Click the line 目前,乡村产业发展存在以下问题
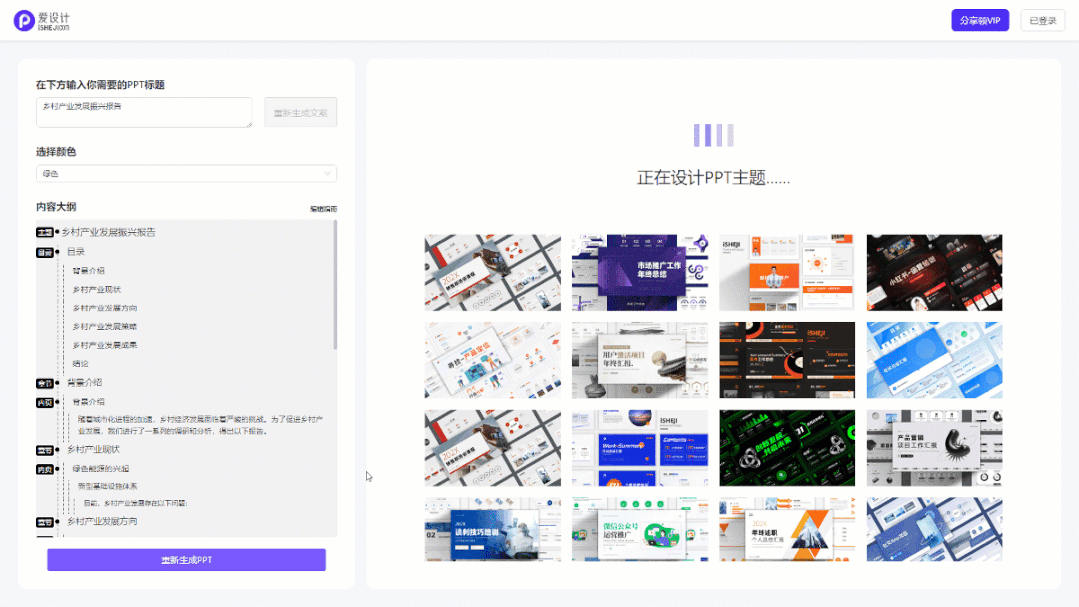 [135, 503]
